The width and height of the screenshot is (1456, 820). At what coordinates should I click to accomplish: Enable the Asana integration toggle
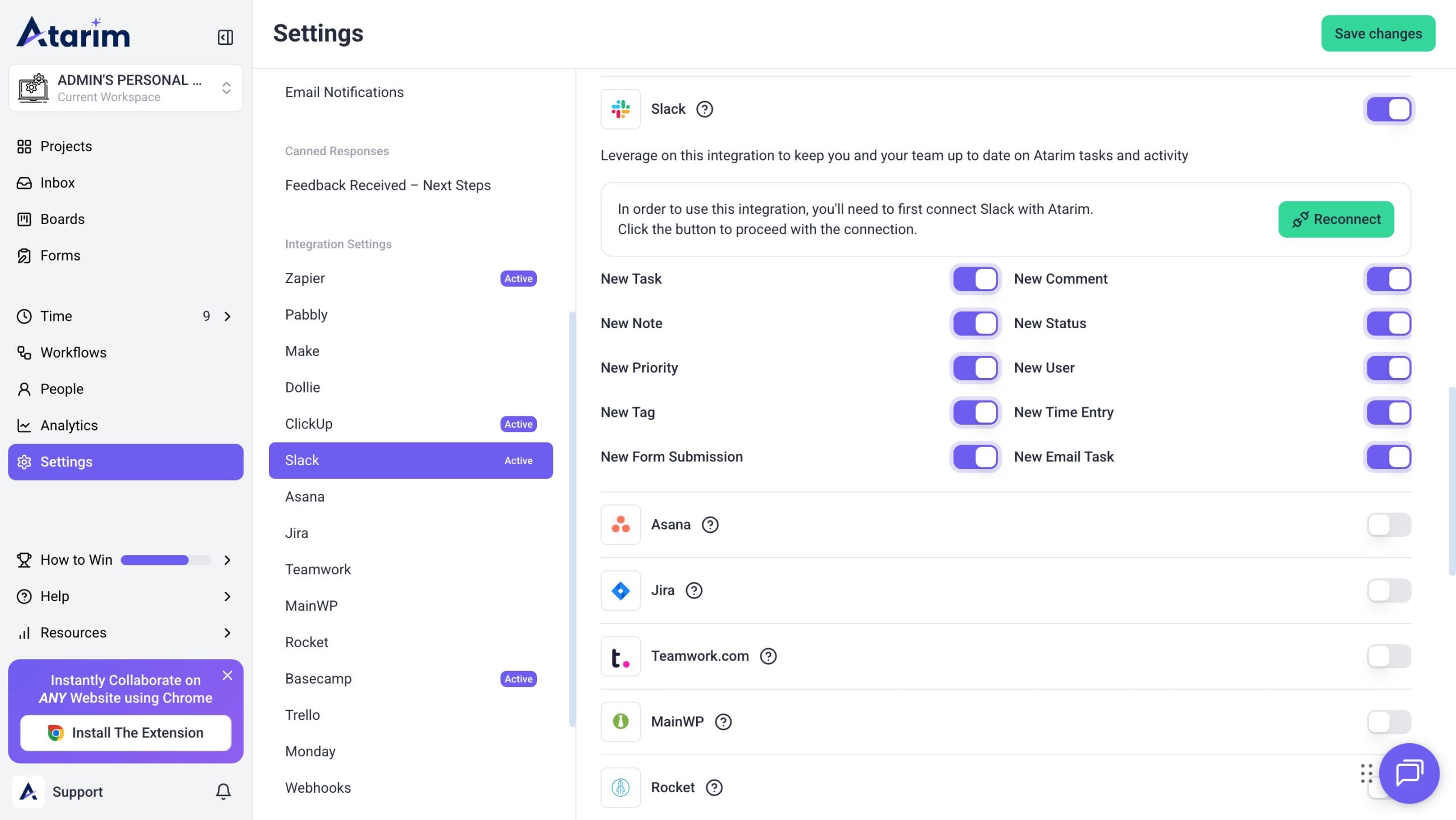tap(1388, 524)
